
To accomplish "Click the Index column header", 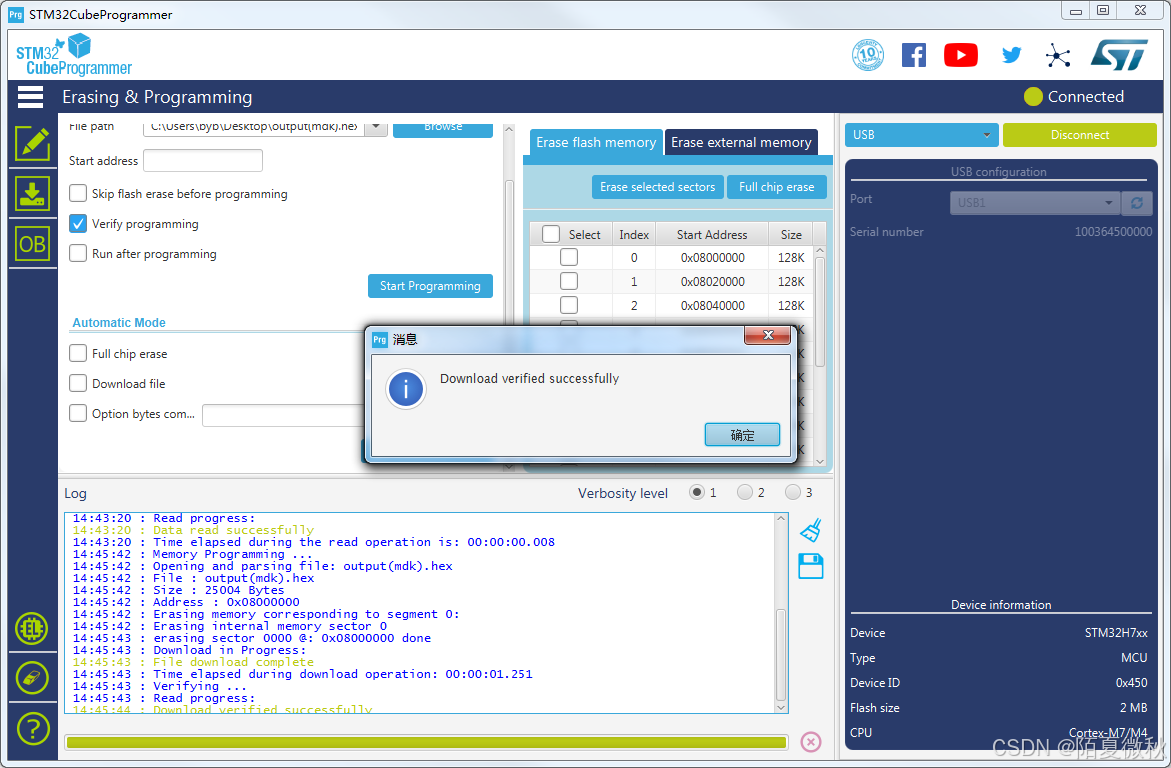I will (634, 234).
